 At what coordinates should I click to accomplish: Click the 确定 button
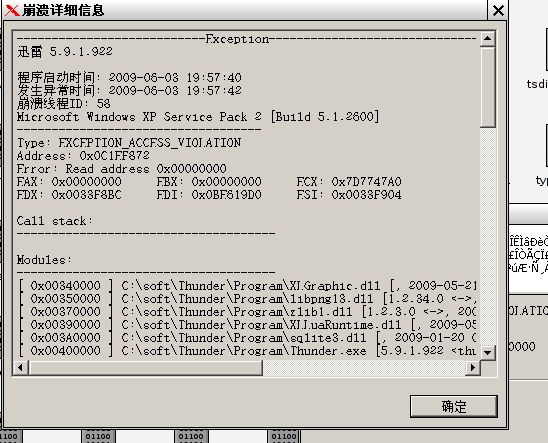click(454, 406)
